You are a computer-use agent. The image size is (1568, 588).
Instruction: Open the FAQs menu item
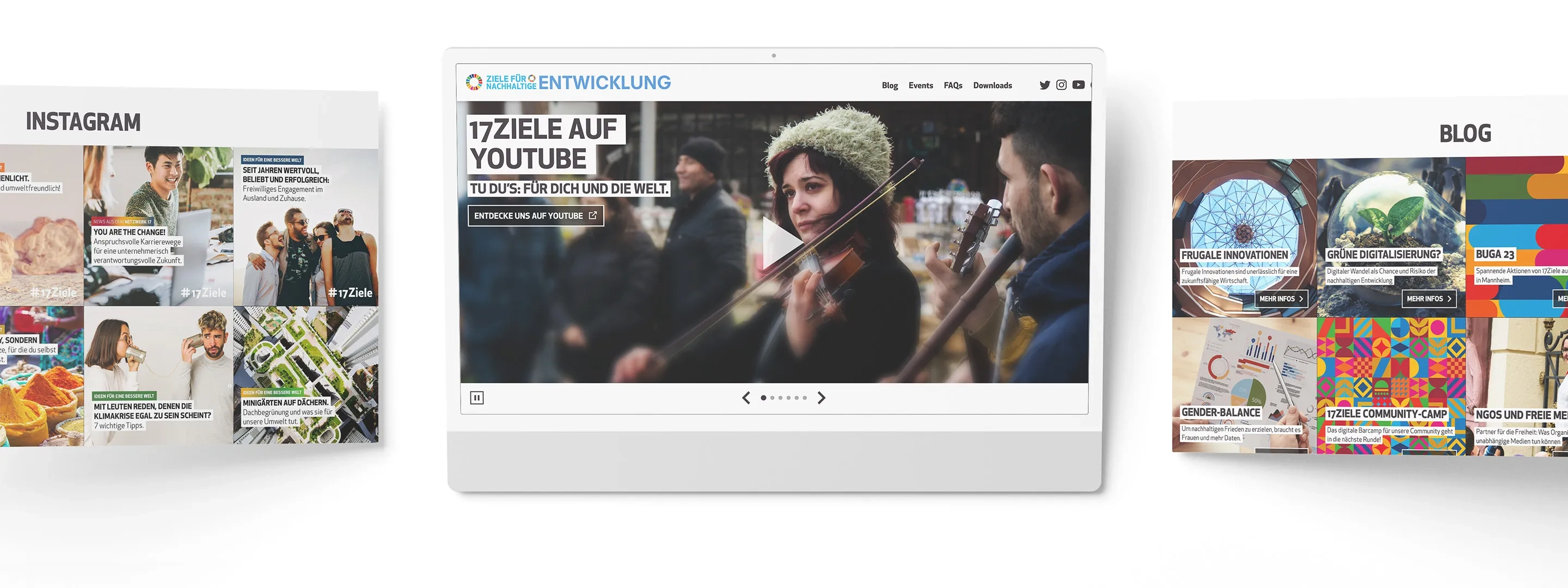point(953,86)
